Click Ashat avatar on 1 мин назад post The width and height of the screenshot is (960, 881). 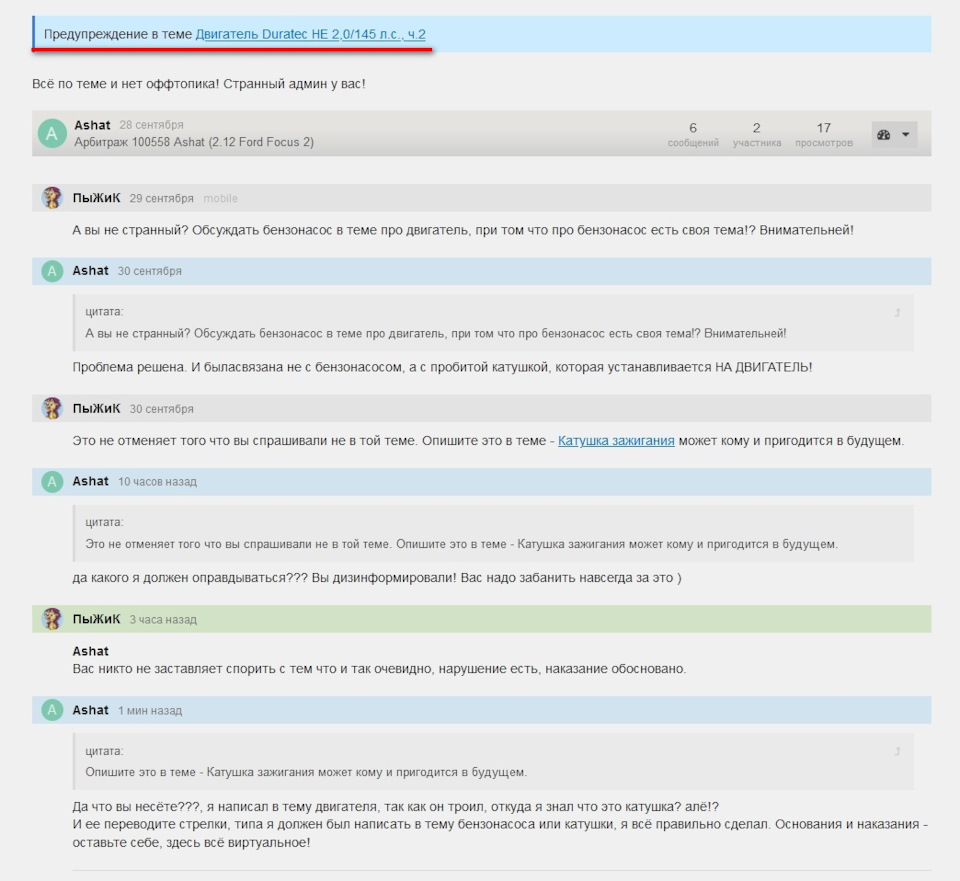(52, 710)
